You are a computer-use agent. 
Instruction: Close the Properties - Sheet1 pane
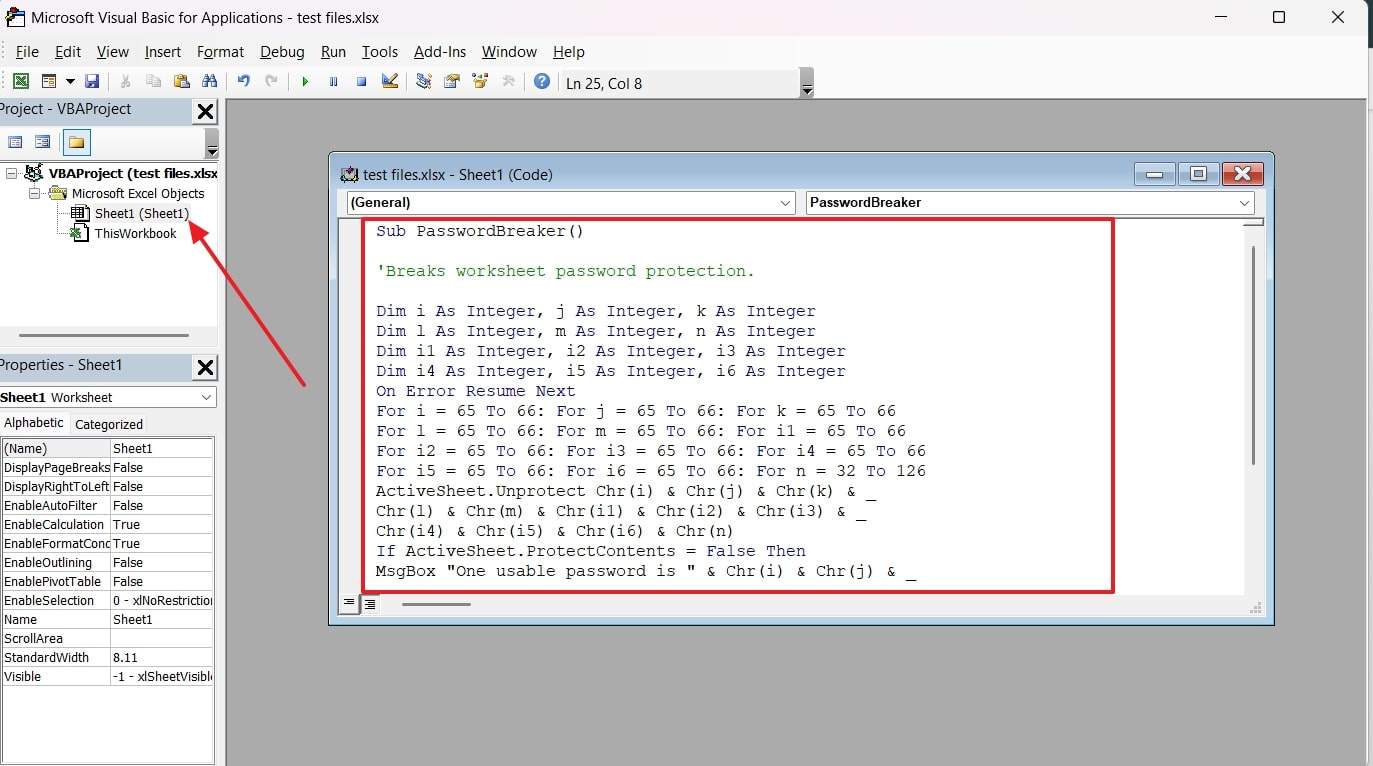click(204, 367)
